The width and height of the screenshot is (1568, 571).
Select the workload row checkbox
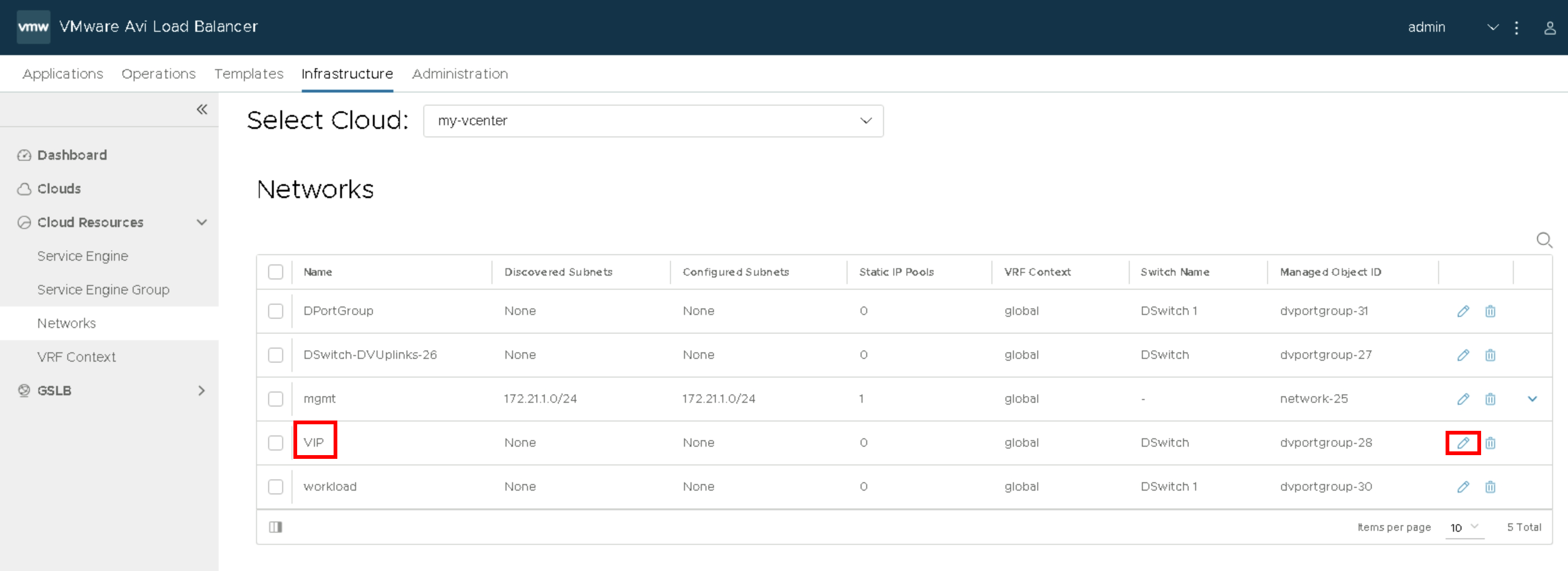[276, 486]
